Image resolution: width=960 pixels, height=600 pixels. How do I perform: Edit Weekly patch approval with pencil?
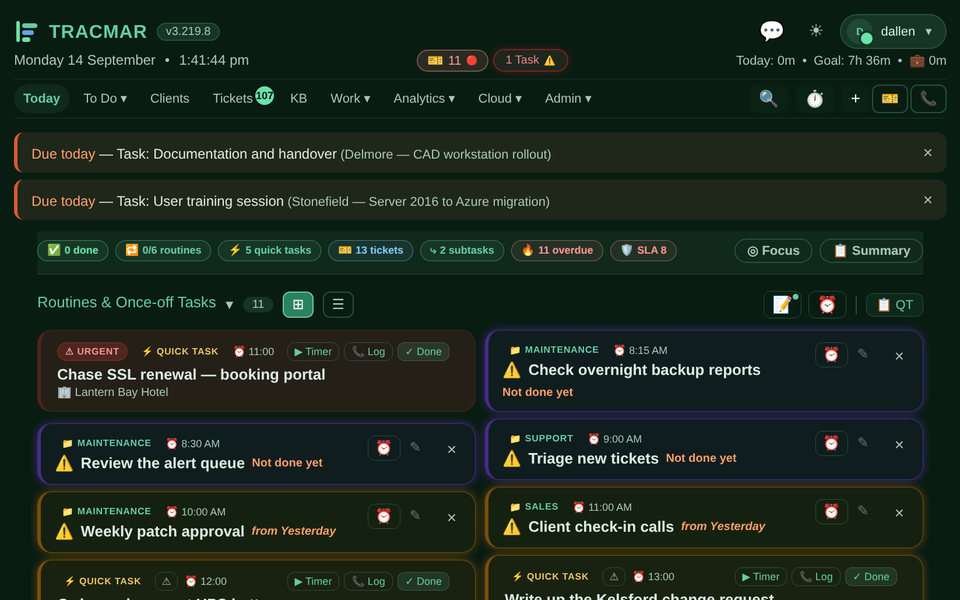point(415,515)
